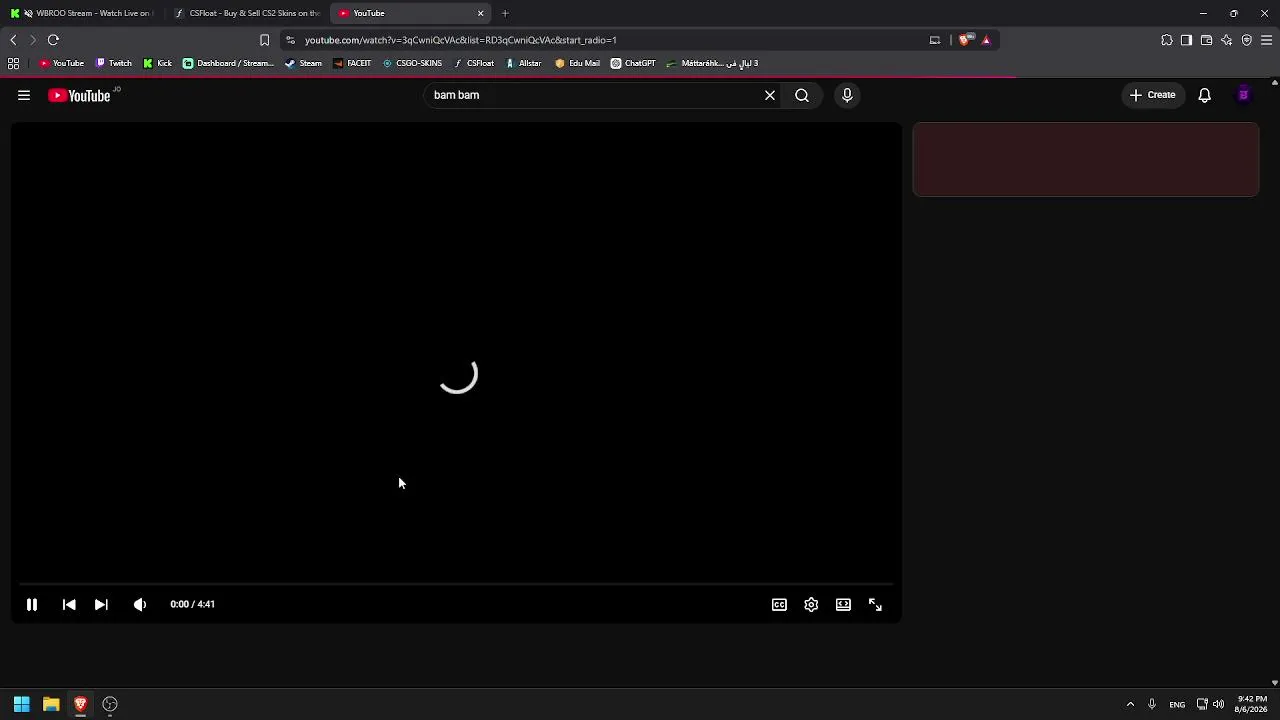Go back one page in browser
The height and width of the screenshot is (720, 1280).
13,40
